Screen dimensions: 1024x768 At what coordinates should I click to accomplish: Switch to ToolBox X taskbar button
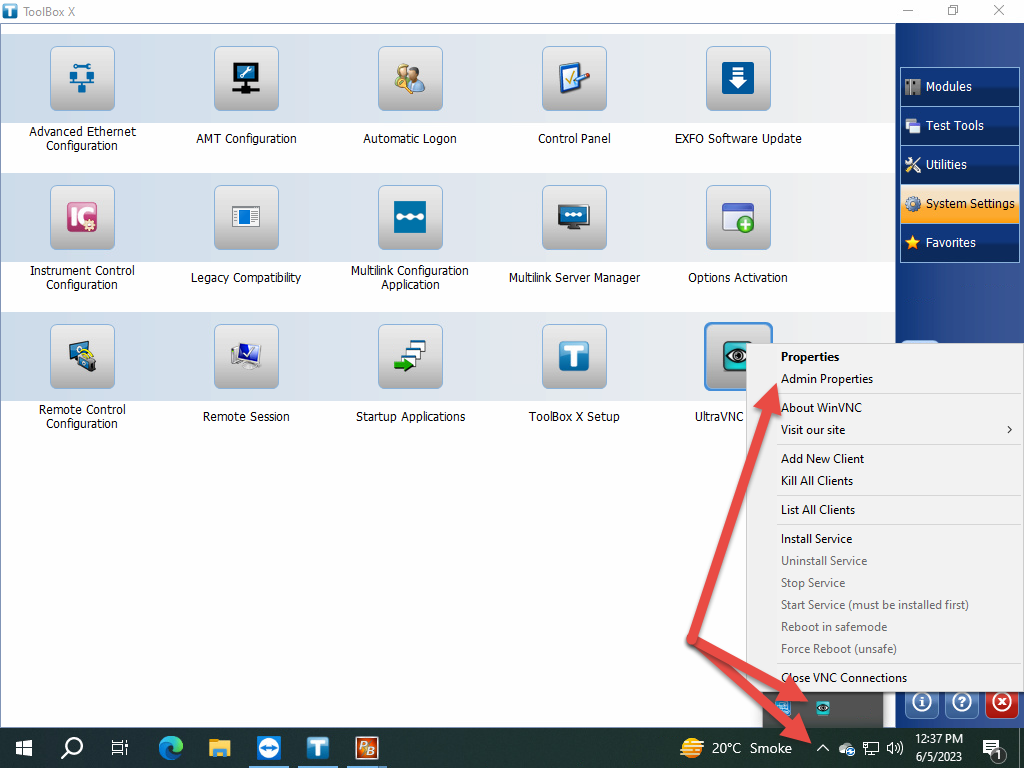(x=317, y=748)
